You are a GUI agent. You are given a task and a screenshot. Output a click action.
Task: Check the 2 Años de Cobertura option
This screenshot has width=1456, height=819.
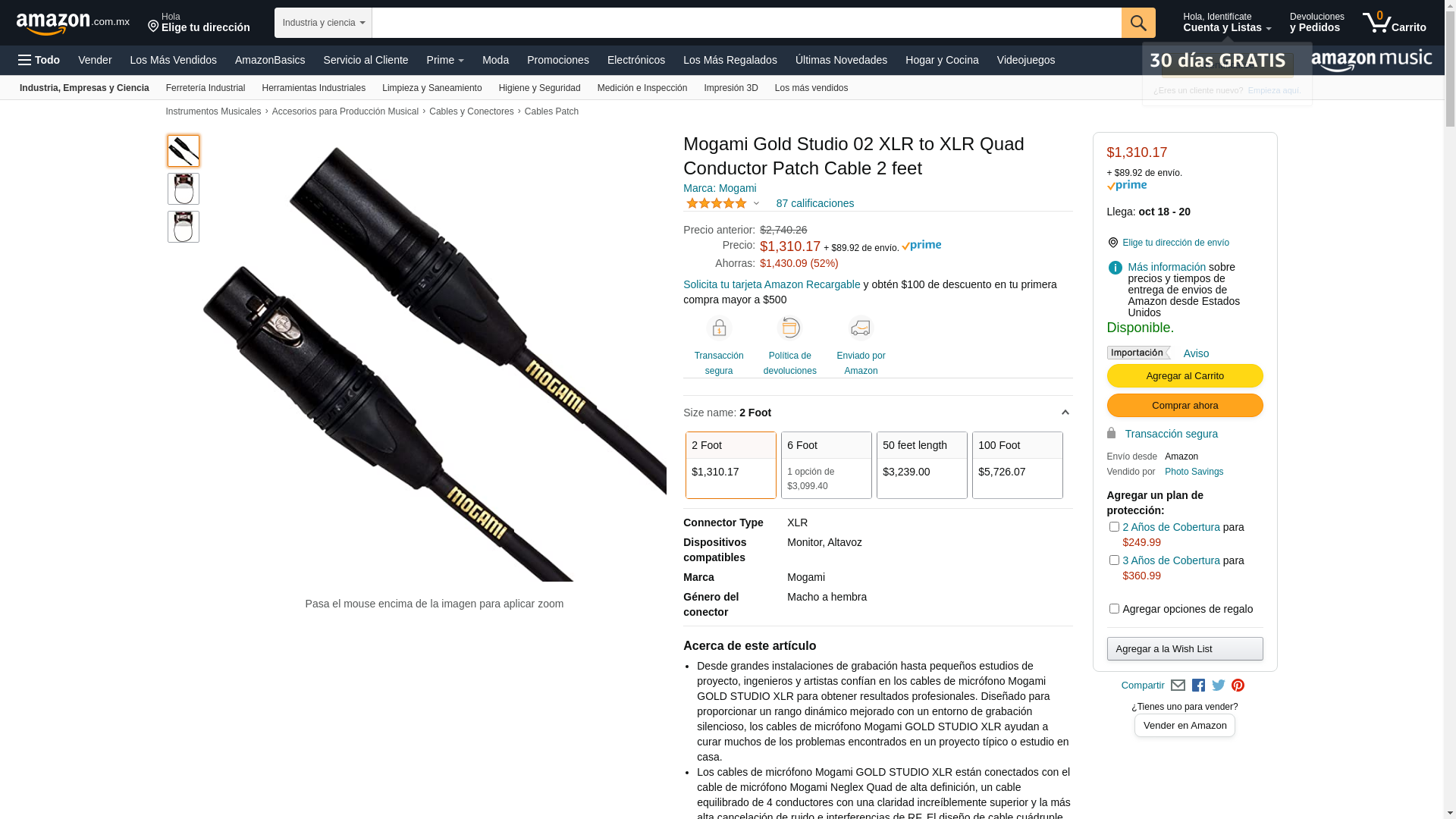click(x=1114, y=527)
